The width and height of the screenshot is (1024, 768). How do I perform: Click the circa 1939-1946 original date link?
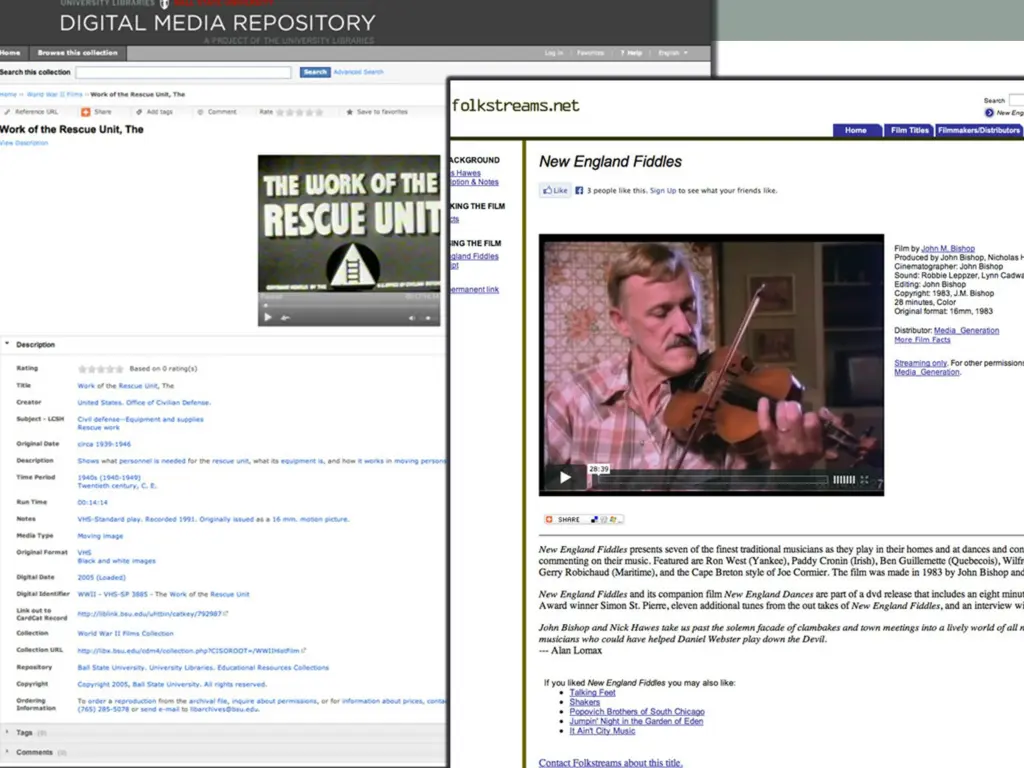coord(104,444)
